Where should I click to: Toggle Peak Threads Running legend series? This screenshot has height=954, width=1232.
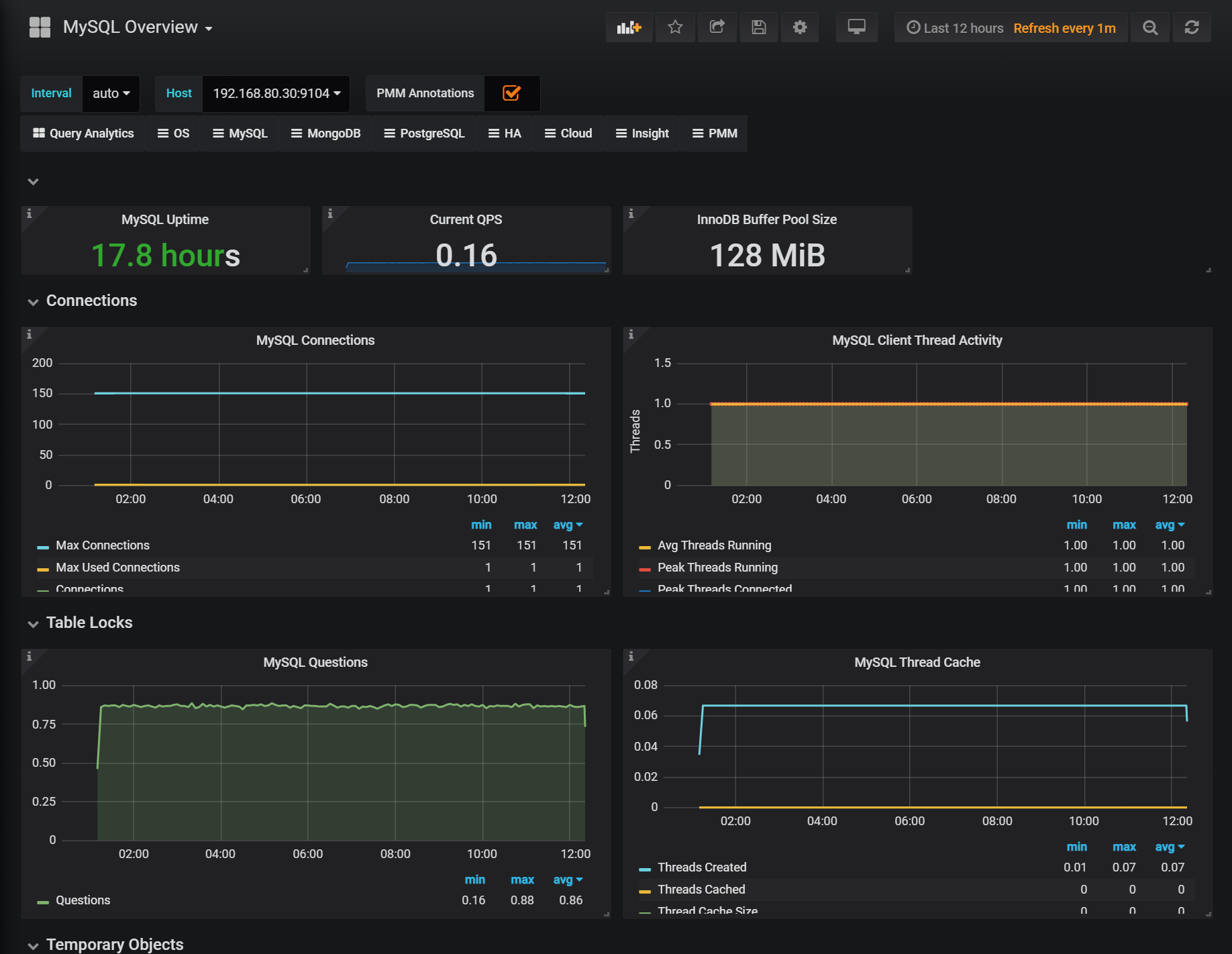pos(717,568)
